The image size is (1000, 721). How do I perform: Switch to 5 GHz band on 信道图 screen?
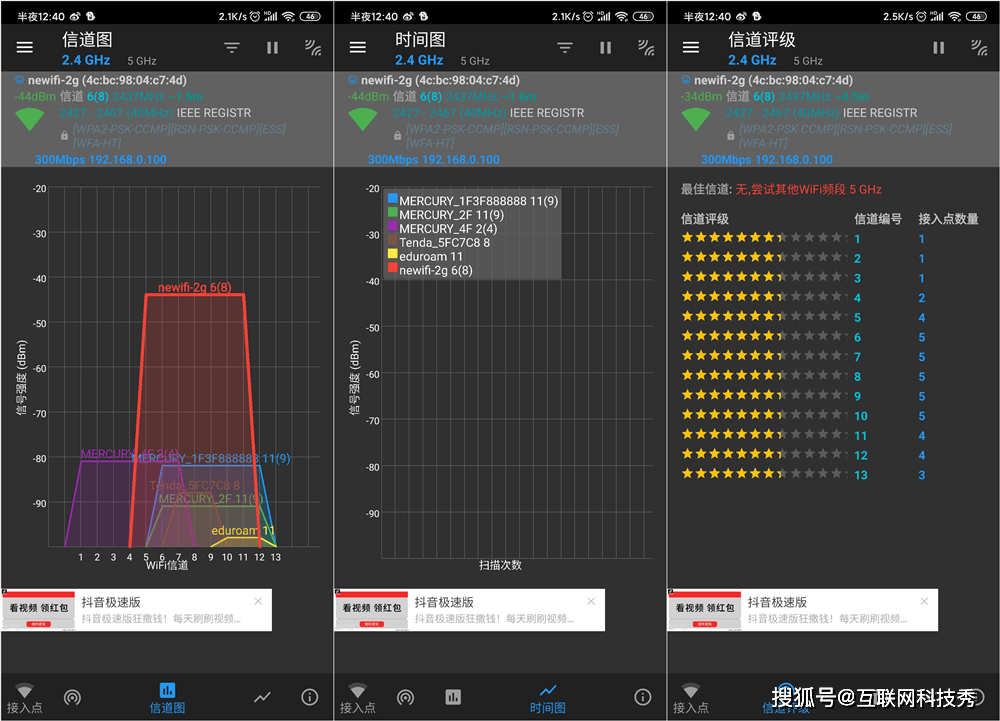[x=142, y=61]
